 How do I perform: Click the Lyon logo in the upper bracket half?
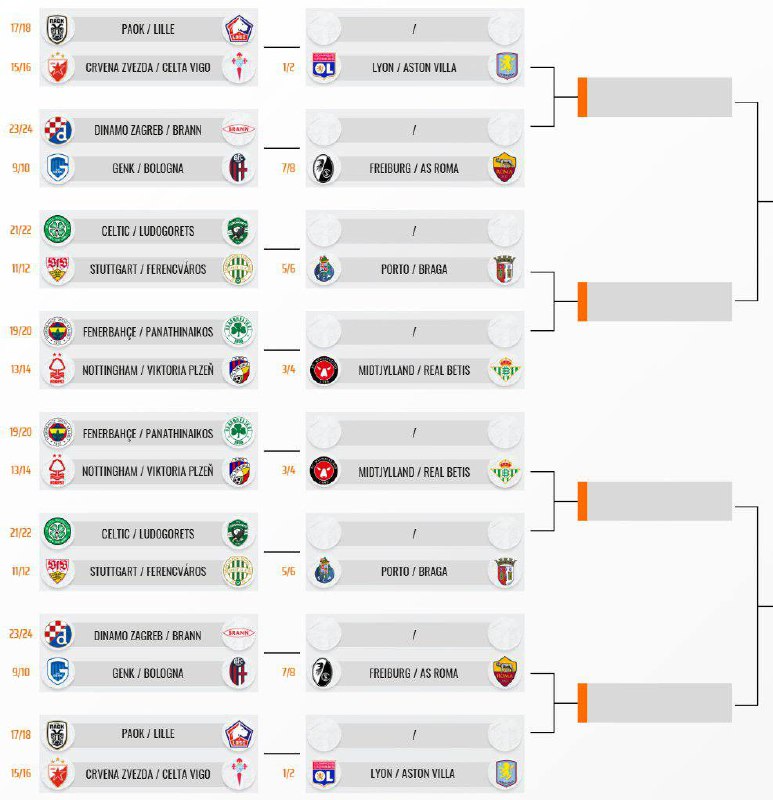[x=325, y=67]
